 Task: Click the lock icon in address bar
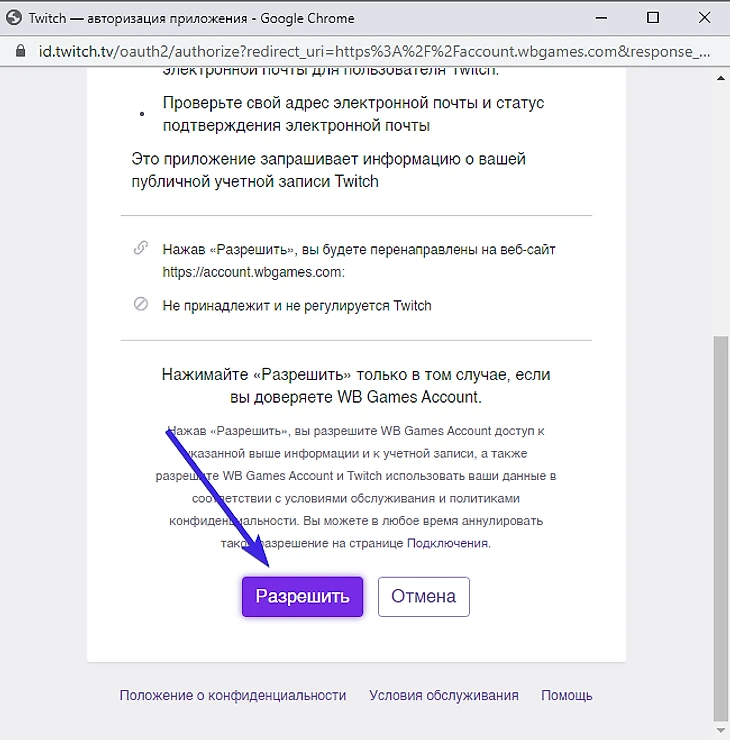tap(20, 51)
